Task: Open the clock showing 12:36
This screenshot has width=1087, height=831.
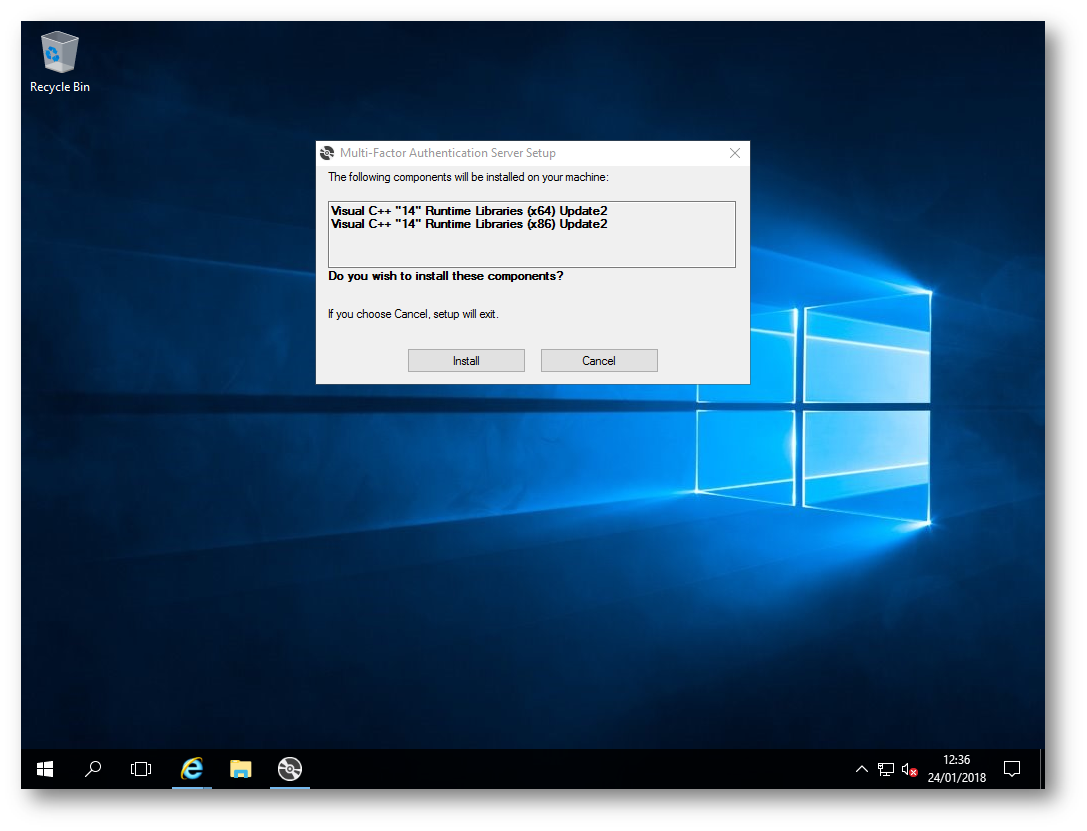Action: pyautogui.click(x=957, y=769)
